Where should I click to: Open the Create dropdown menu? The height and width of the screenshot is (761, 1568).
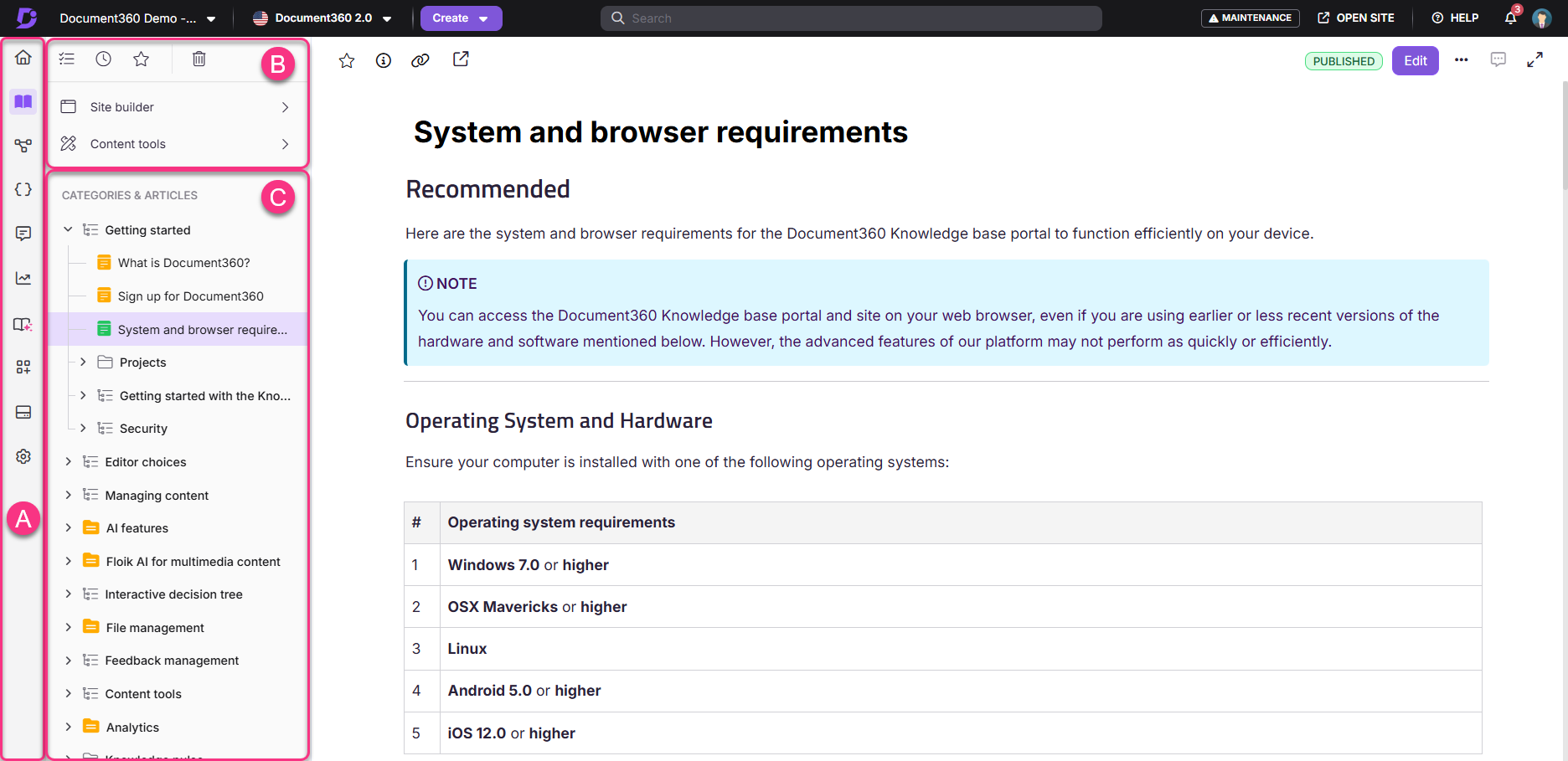pyautogui.click(x=461, y=18)
